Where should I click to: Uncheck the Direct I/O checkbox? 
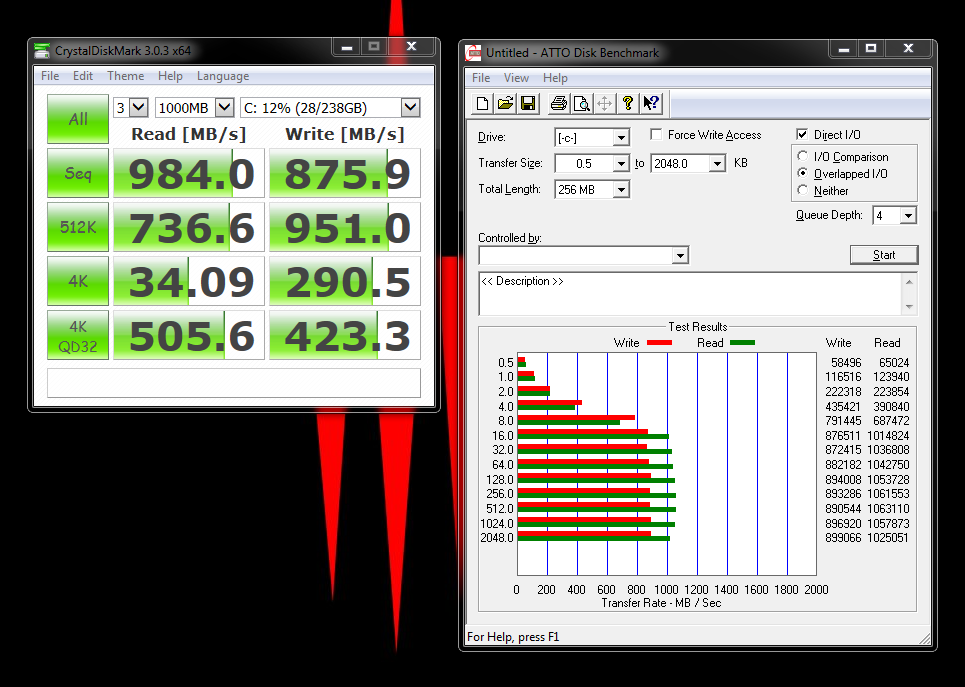[802, 134]
